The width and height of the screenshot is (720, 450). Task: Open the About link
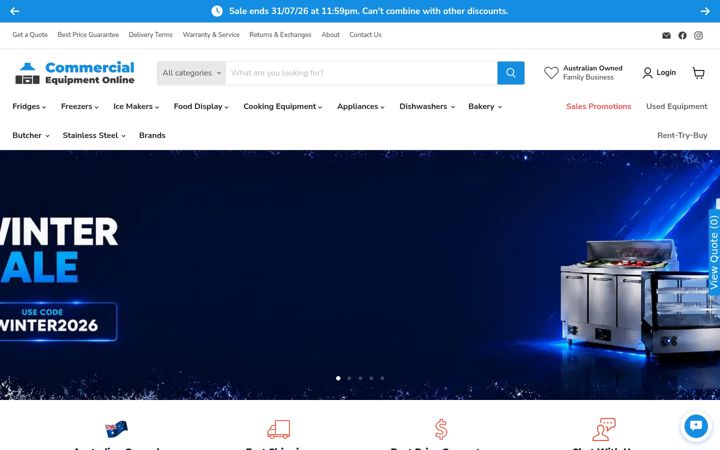[x=331, y=35]
